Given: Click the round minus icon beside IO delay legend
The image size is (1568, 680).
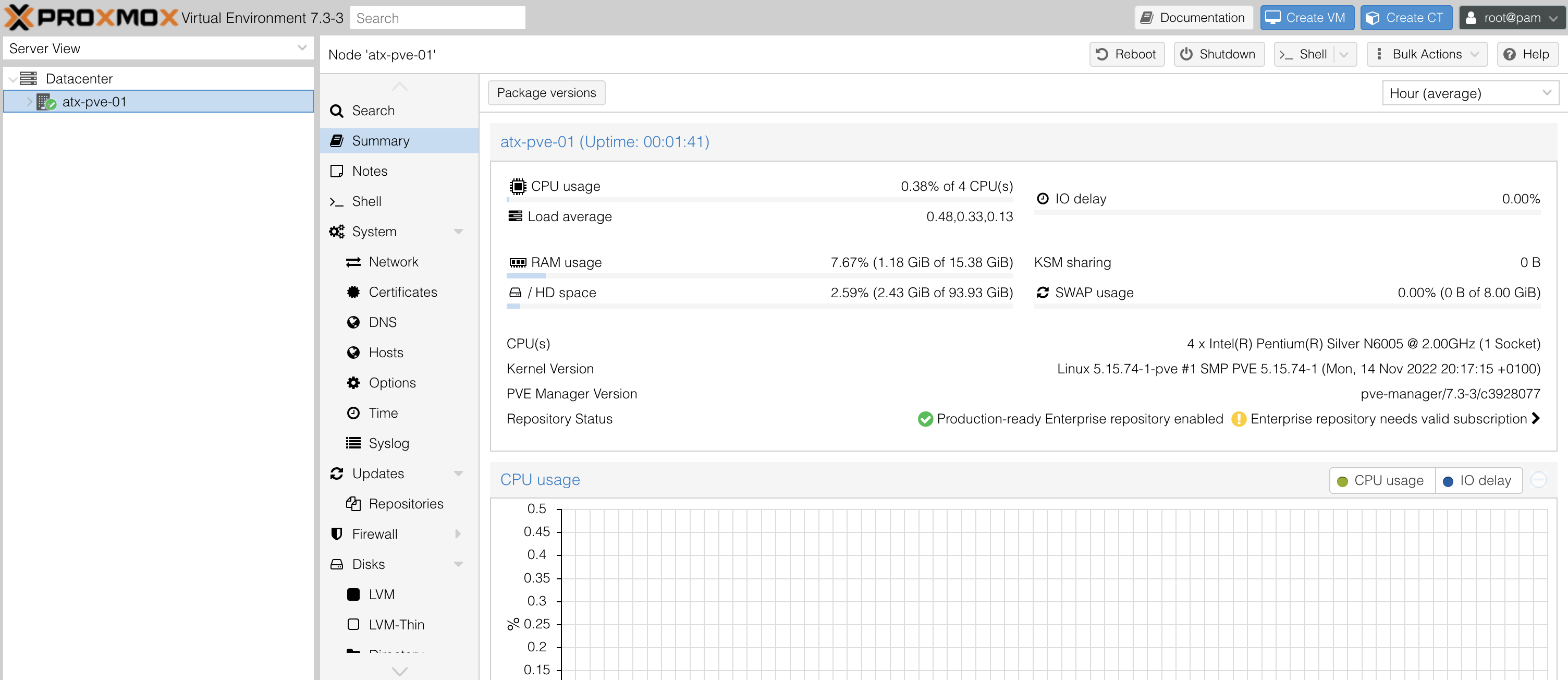Looking at the screenshot, I should pyautogui.click(x=1538, y=480).
